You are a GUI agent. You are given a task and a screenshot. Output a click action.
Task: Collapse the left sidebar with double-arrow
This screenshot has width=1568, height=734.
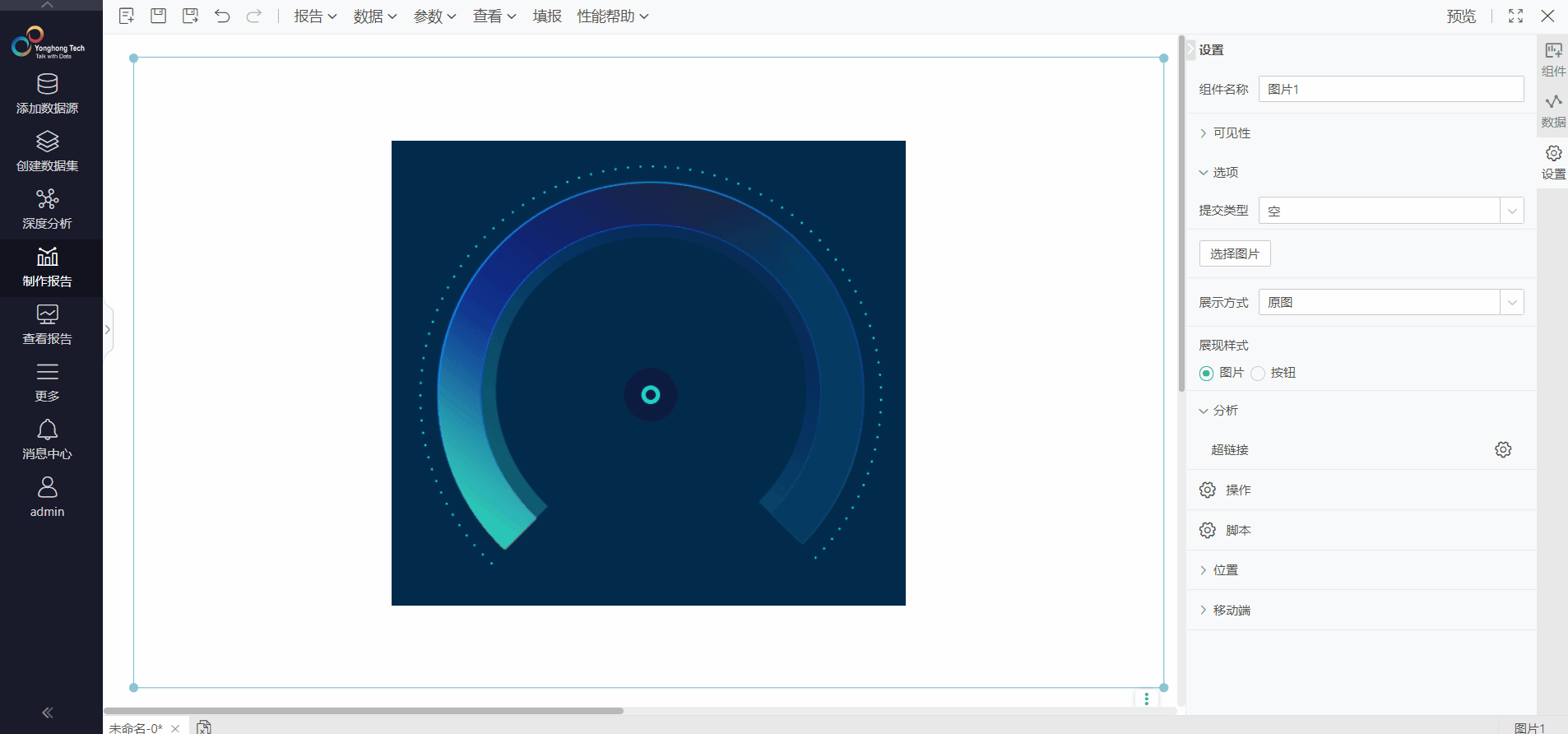[x=48, y=713]
